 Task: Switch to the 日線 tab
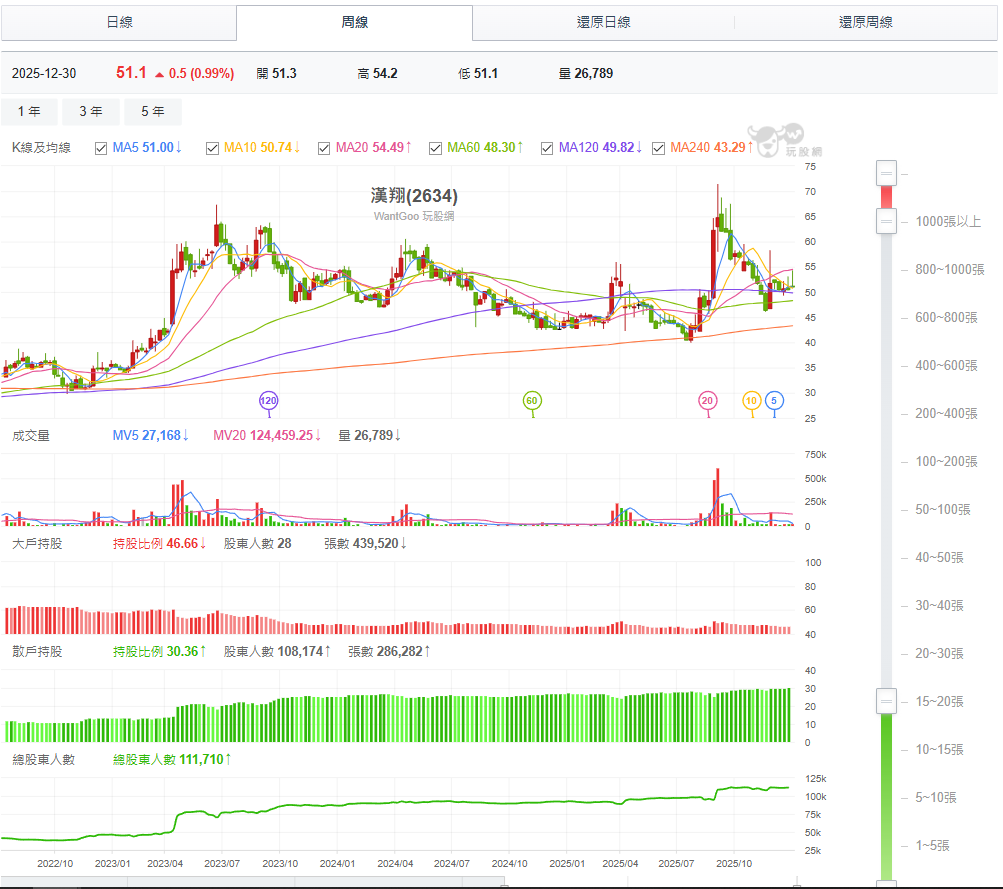[x=122, y=22]
